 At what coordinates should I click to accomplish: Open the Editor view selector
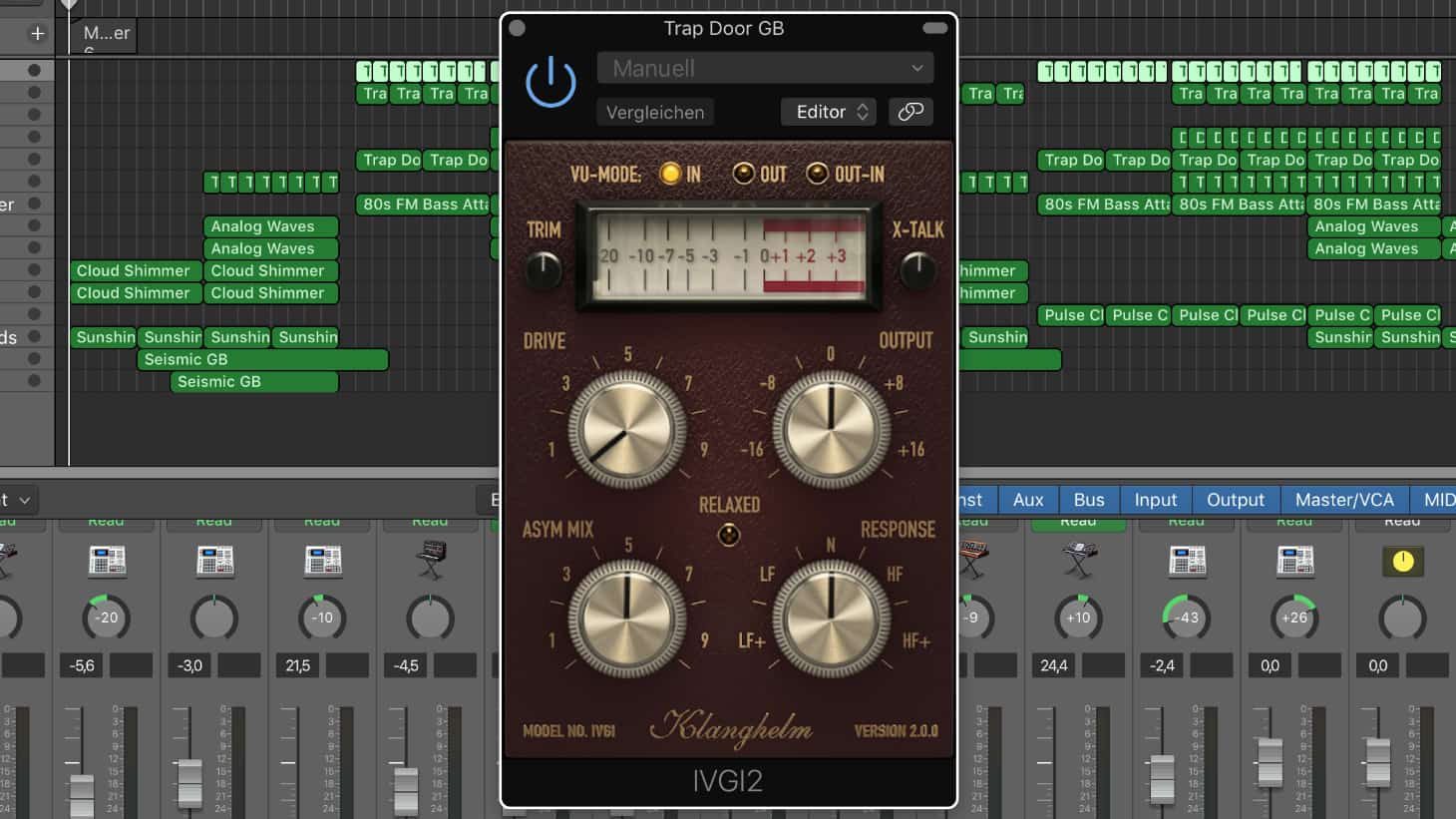tap(828, 112)
